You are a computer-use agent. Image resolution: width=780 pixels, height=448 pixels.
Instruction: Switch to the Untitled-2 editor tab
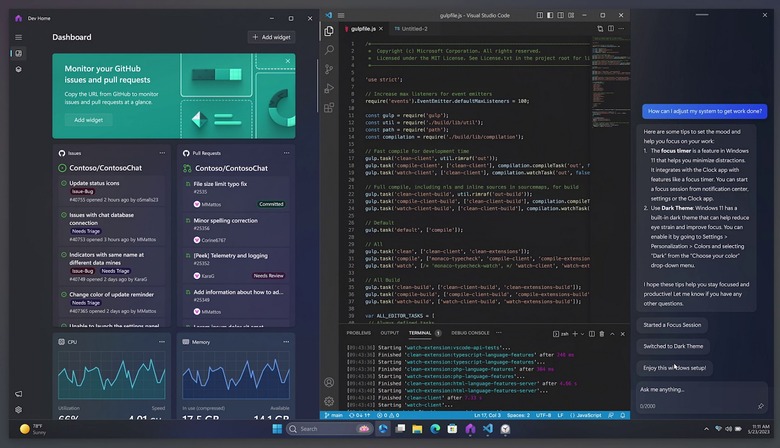click(x=411, y=29)
